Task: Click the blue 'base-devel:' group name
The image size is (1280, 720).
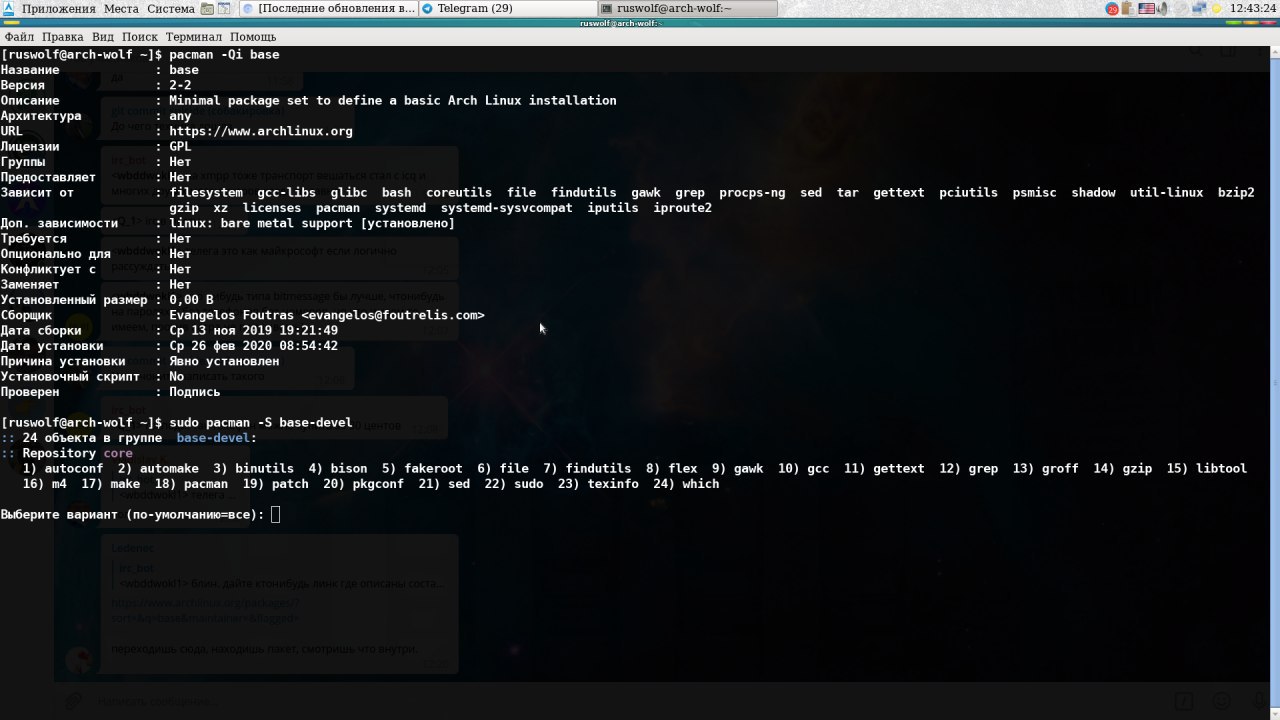Action: coord(217,438)
